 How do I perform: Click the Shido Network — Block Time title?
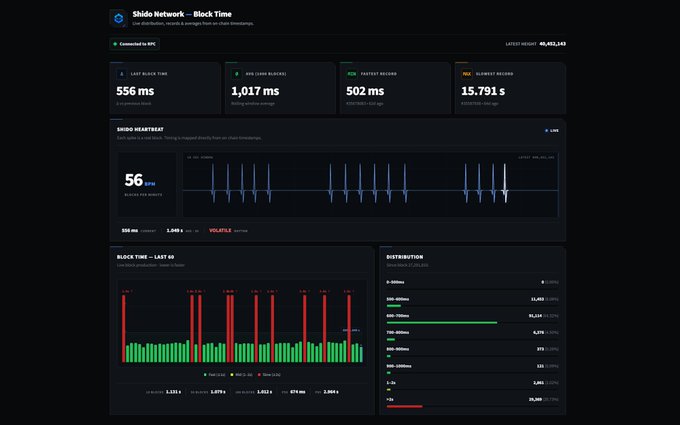coord(182,14)
